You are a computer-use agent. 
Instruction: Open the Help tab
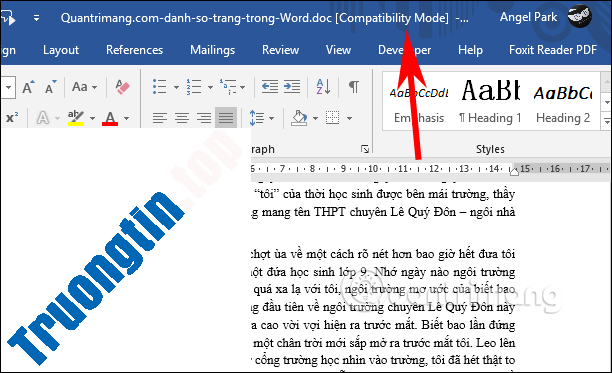click(470, 50)
